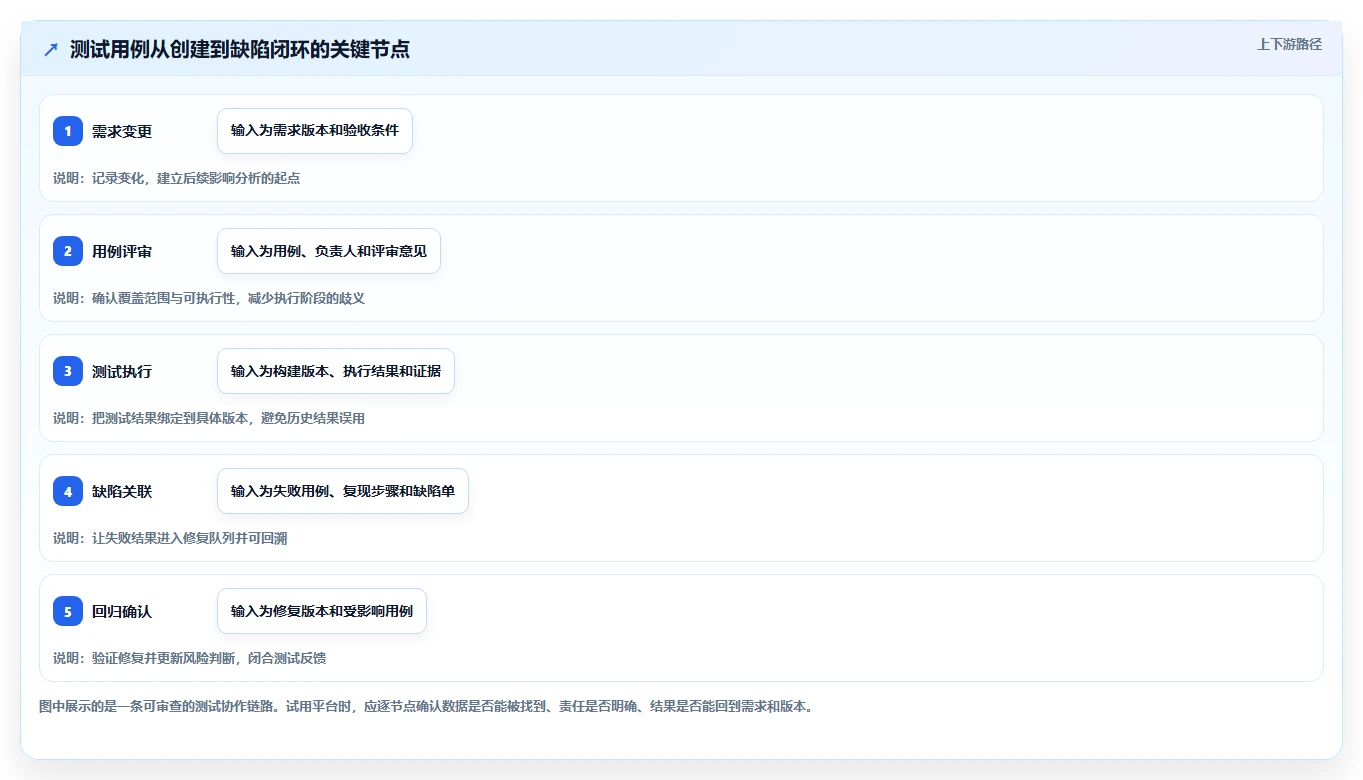1363x780 pixels.
Task: Click description 说明：确认覆盖范围与可执行性
Action: [209, 298]
